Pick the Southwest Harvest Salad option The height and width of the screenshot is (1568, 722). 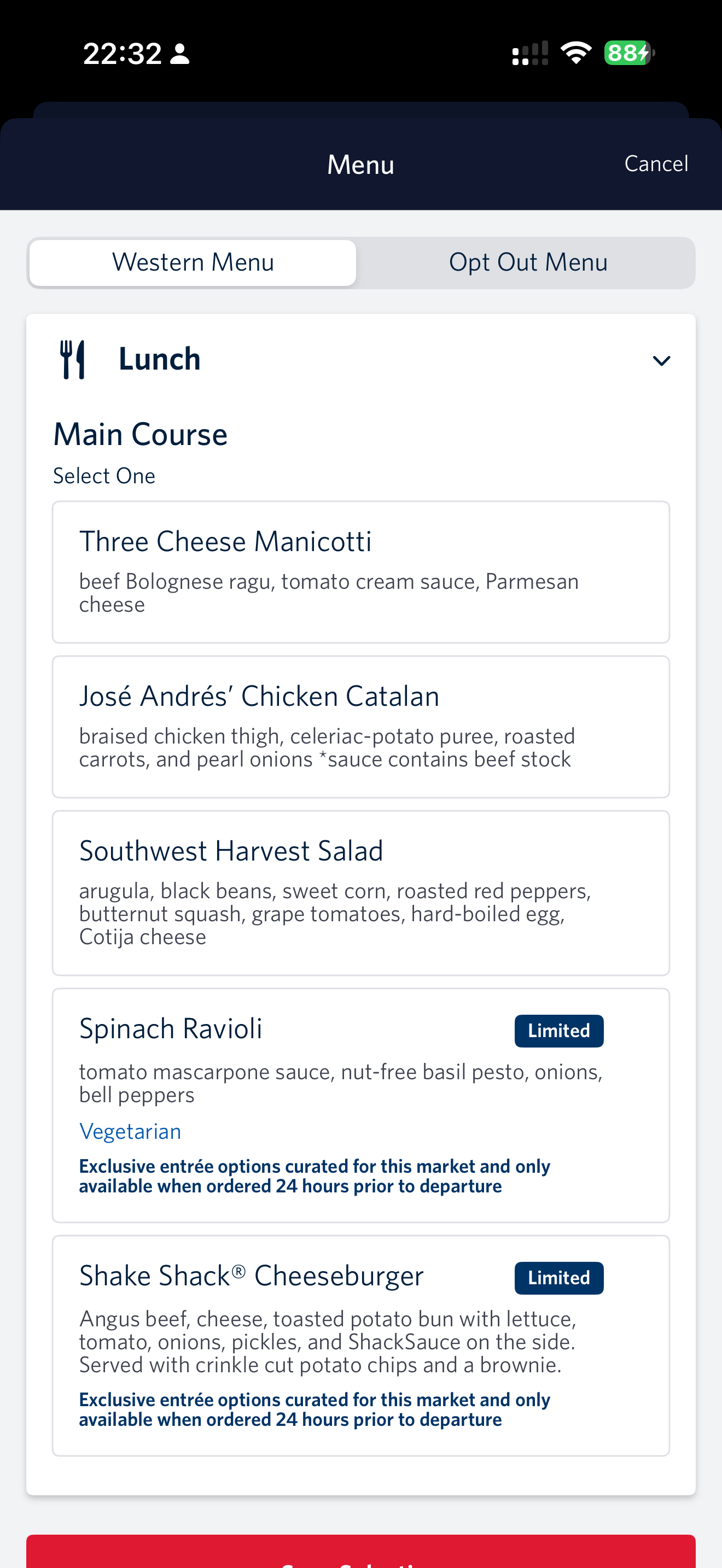pyautogui.click(x=360, y=892)
